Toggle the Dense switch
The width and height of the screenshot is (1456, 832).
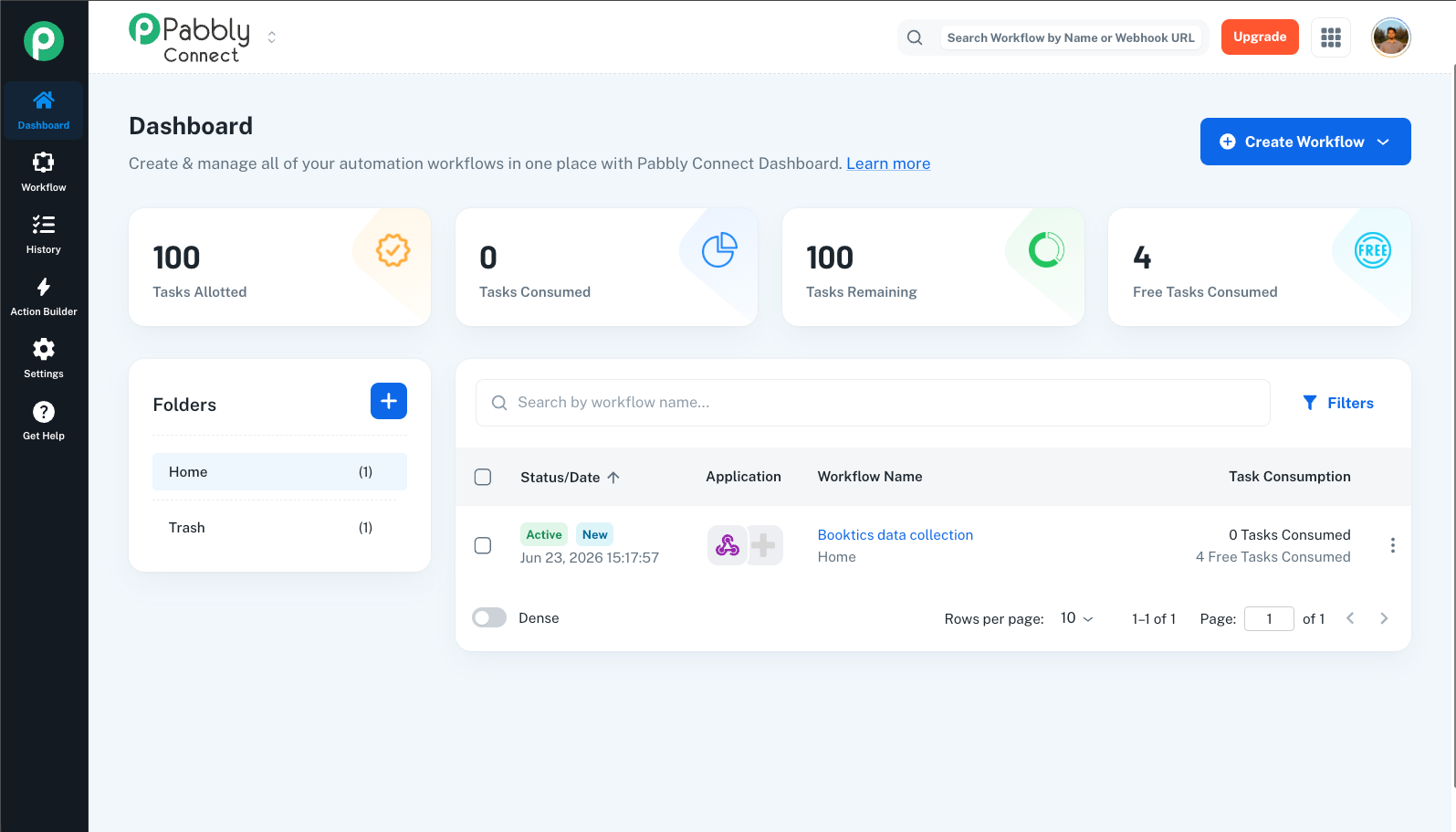(x=489, y=618)
